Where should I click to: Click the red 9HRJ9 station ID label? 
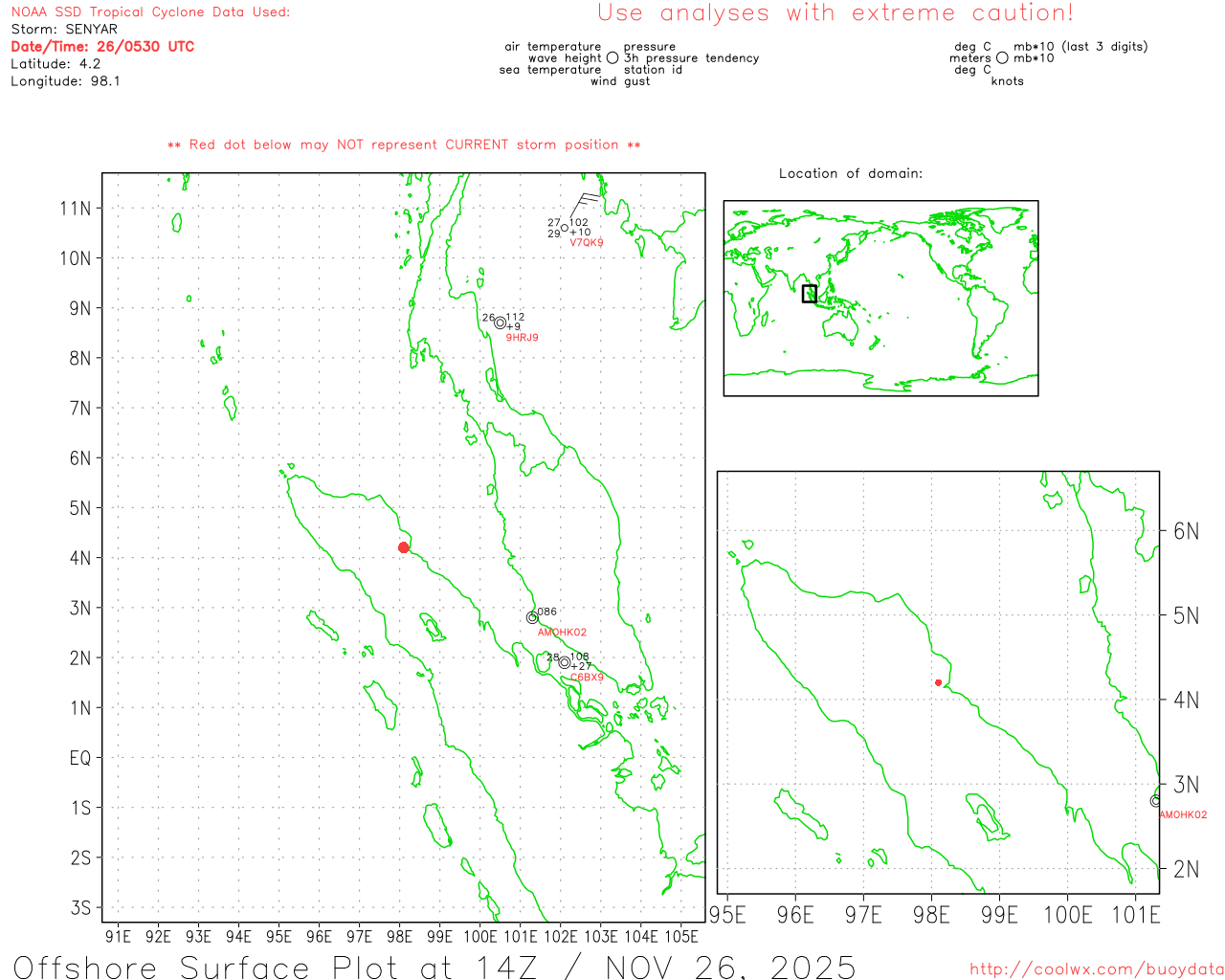pos(522,338)
